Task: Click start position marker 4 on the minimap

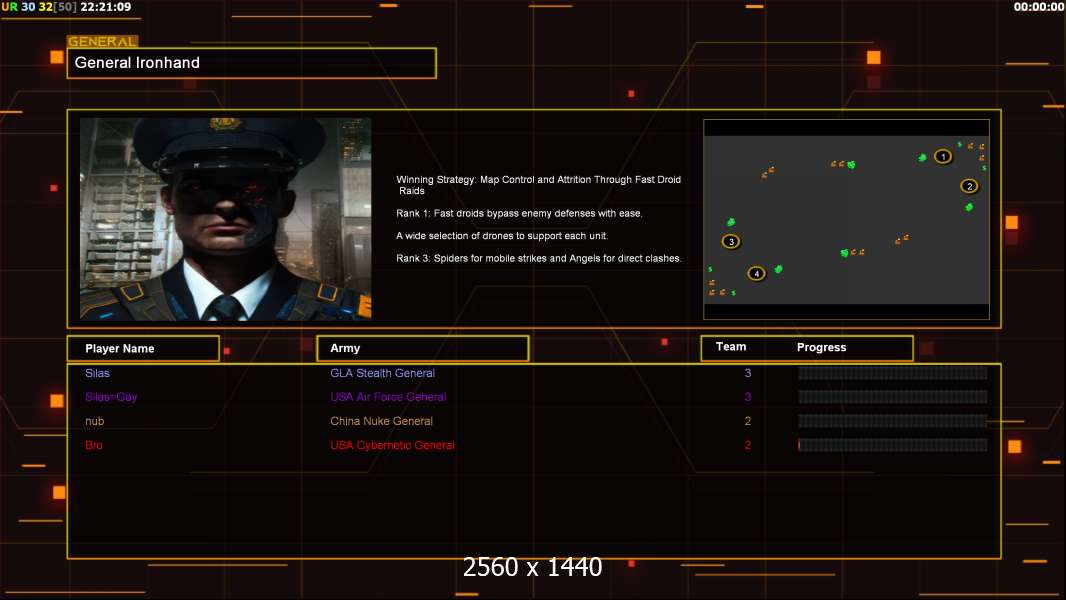Action: tap(756, 274)
